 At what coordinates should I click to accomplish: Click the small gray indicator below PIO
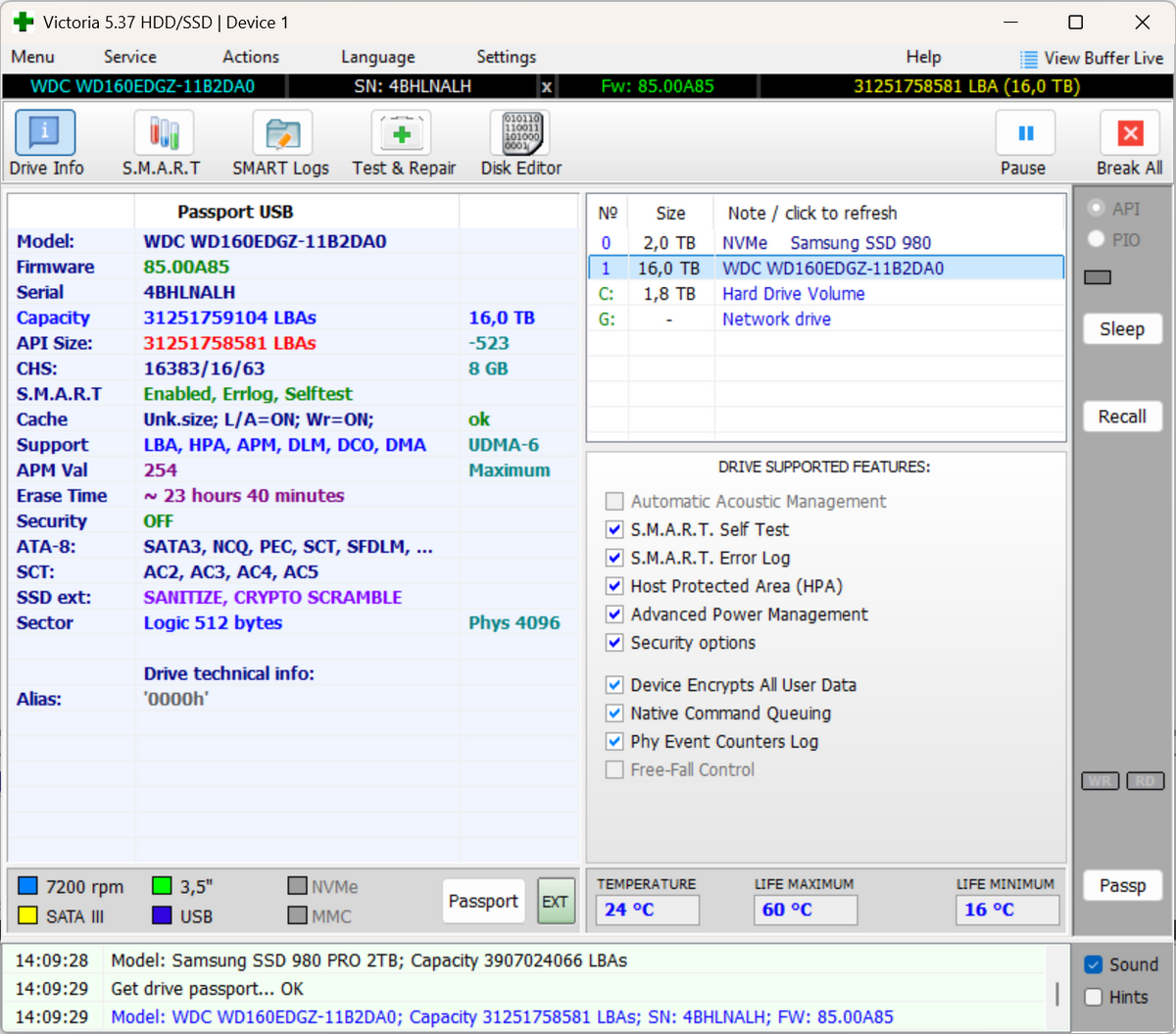pyautogui.click(x=1098, y=277)
